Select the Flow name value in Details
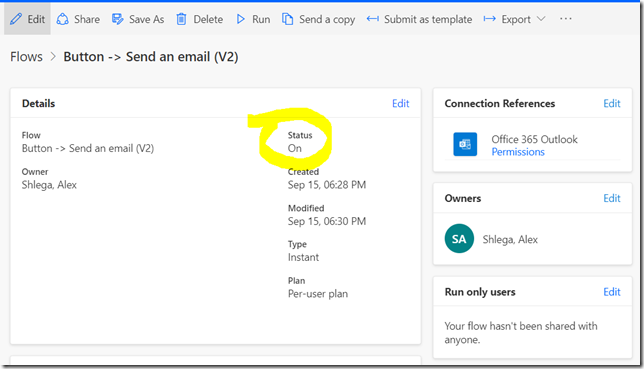The width and height of the screenshot is (644, 369). 88,148
